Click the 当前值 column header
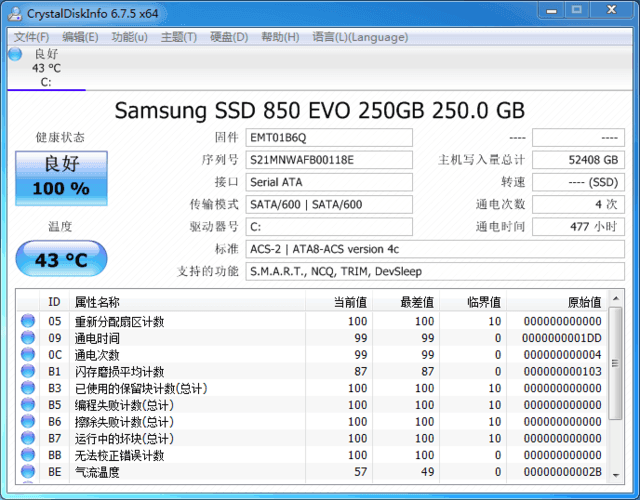 [339, 302]
